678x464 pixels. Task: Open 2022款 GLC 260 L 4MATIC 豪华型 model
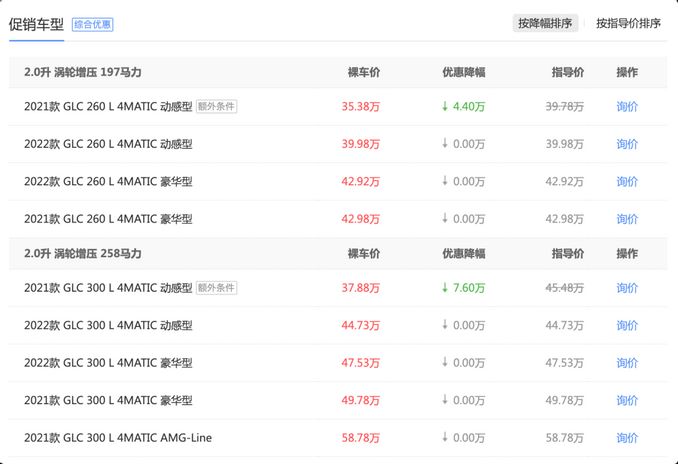[x=108, y=182]
